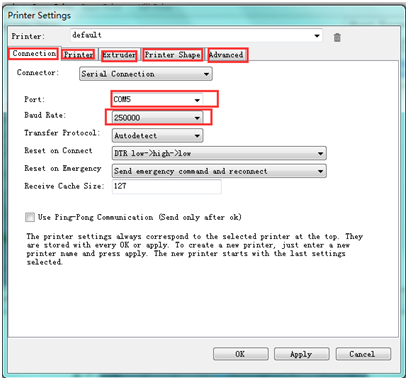Click the Apply button
The height and width of the screenshot is (380, 408).
pos(302,354)
